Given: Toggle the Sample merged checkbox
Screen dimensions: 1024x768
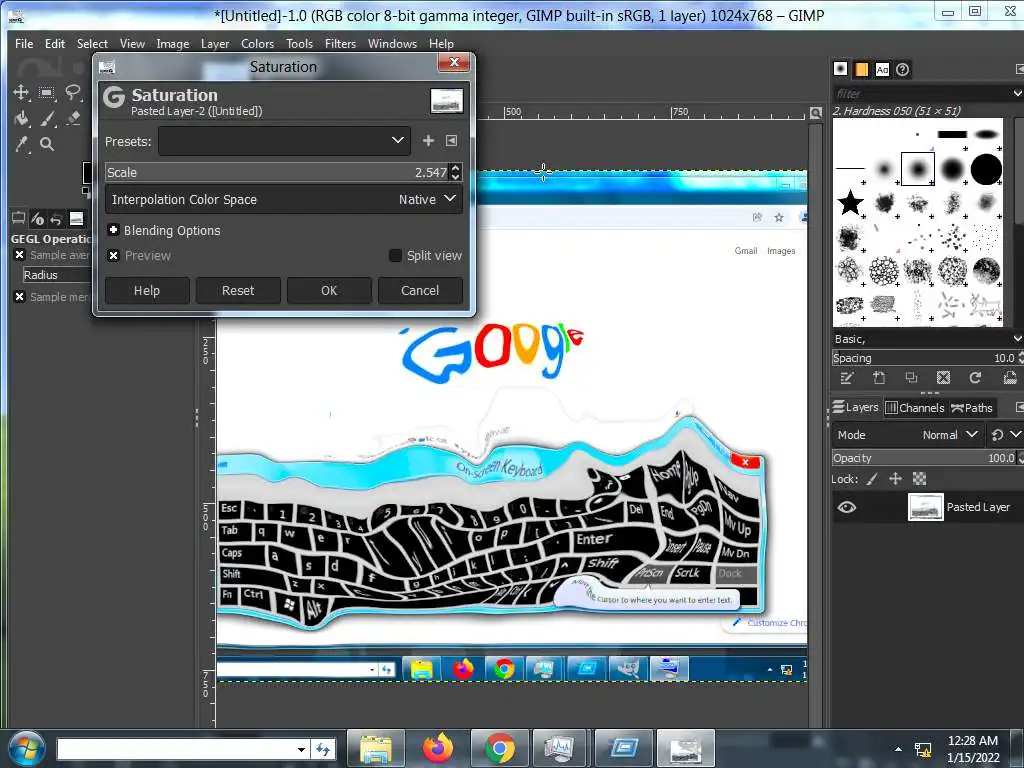Looking at the screenshot, I should pyautogui.click(x=20, y=296).
